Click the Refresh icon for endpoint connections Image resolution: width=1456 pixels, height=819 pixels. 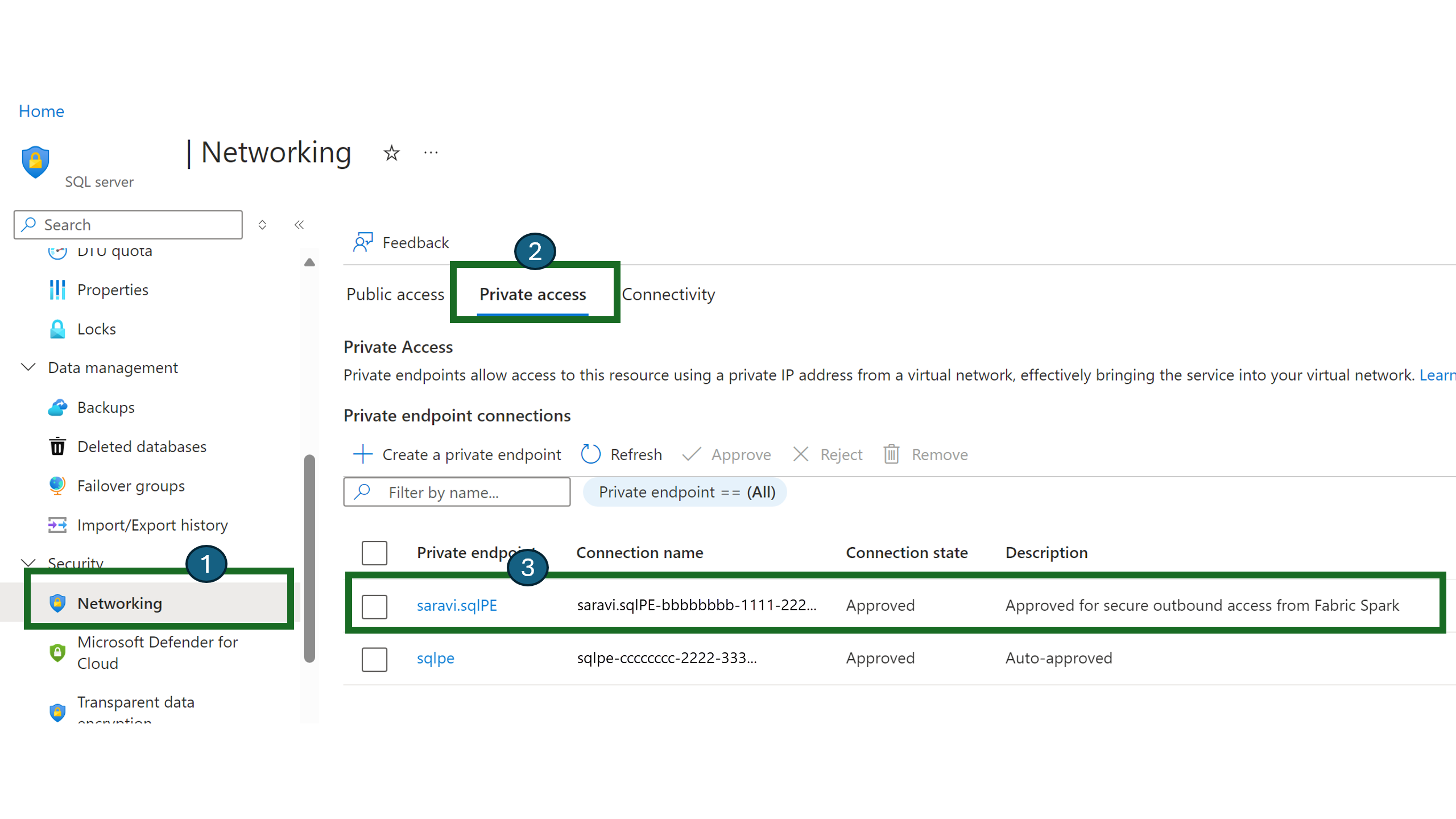[590, 455]
